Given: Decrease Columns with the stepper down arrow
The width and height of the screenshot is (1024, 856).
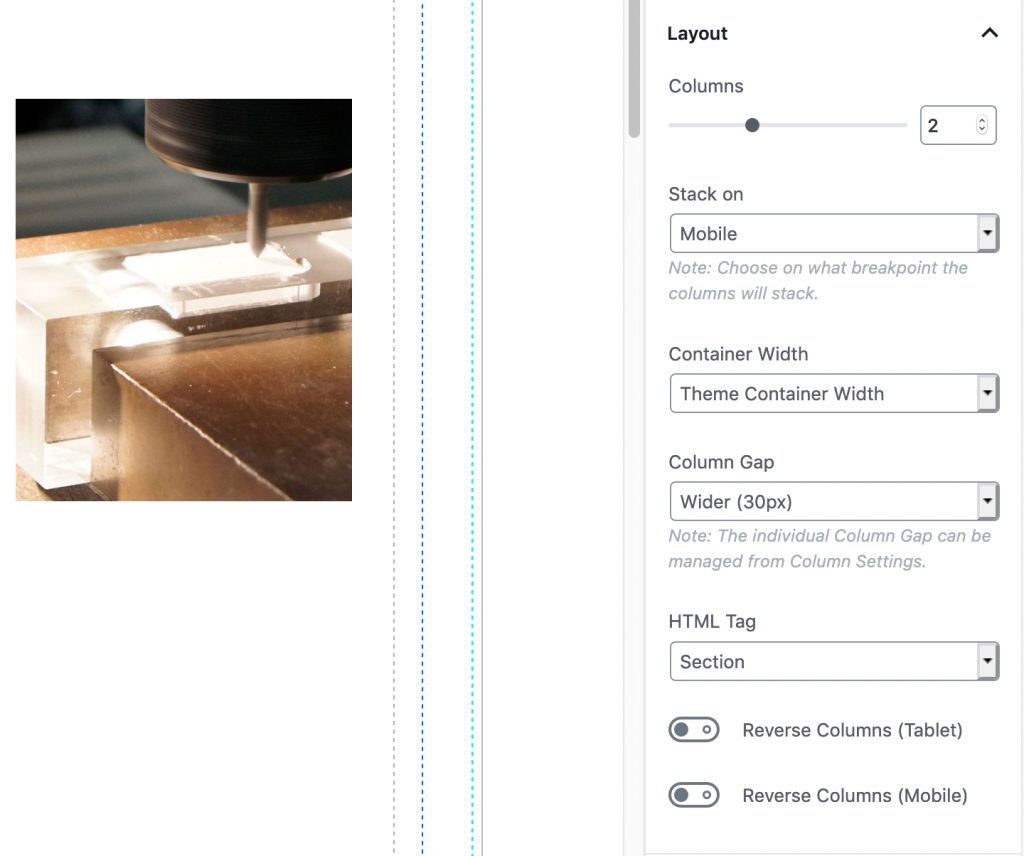Looking at the screenshot, I should (981, 130).
